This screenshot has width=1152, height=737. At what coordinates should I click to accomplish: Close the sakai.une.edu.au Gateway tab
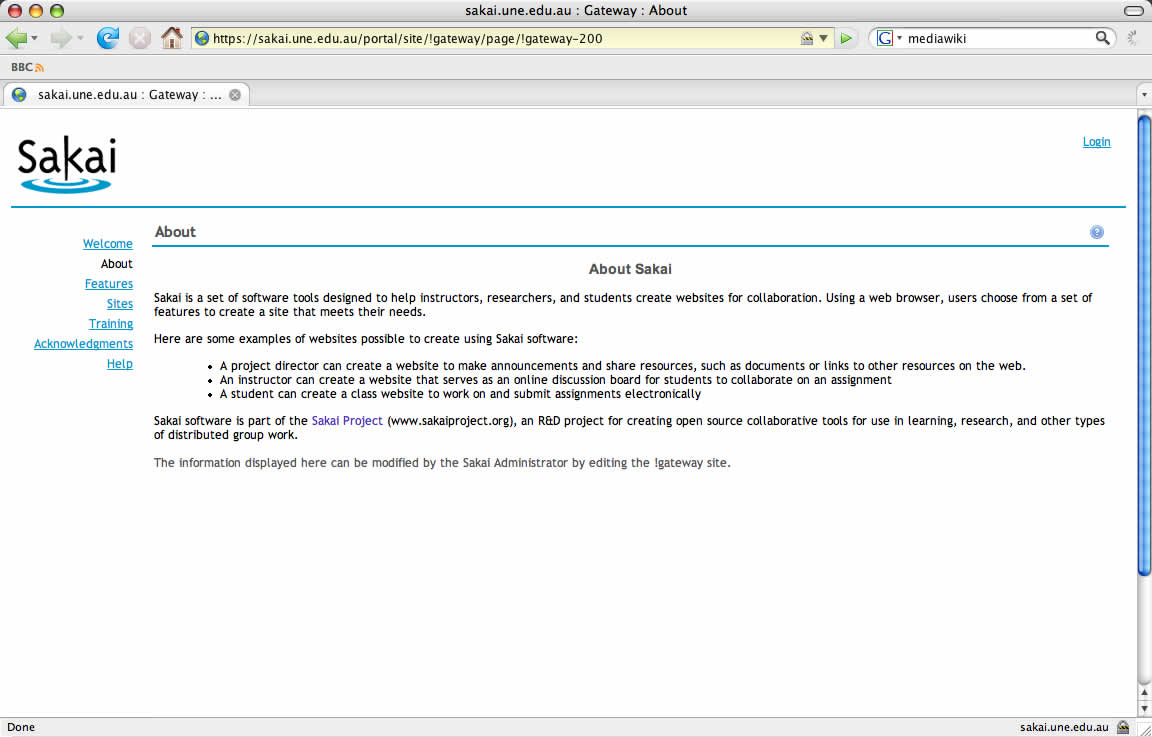tap(235, 95)
